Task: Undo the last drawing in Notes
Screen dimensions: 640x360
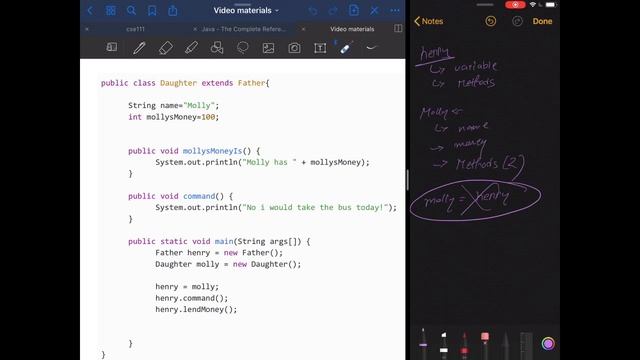Action: tap(491, 21)
